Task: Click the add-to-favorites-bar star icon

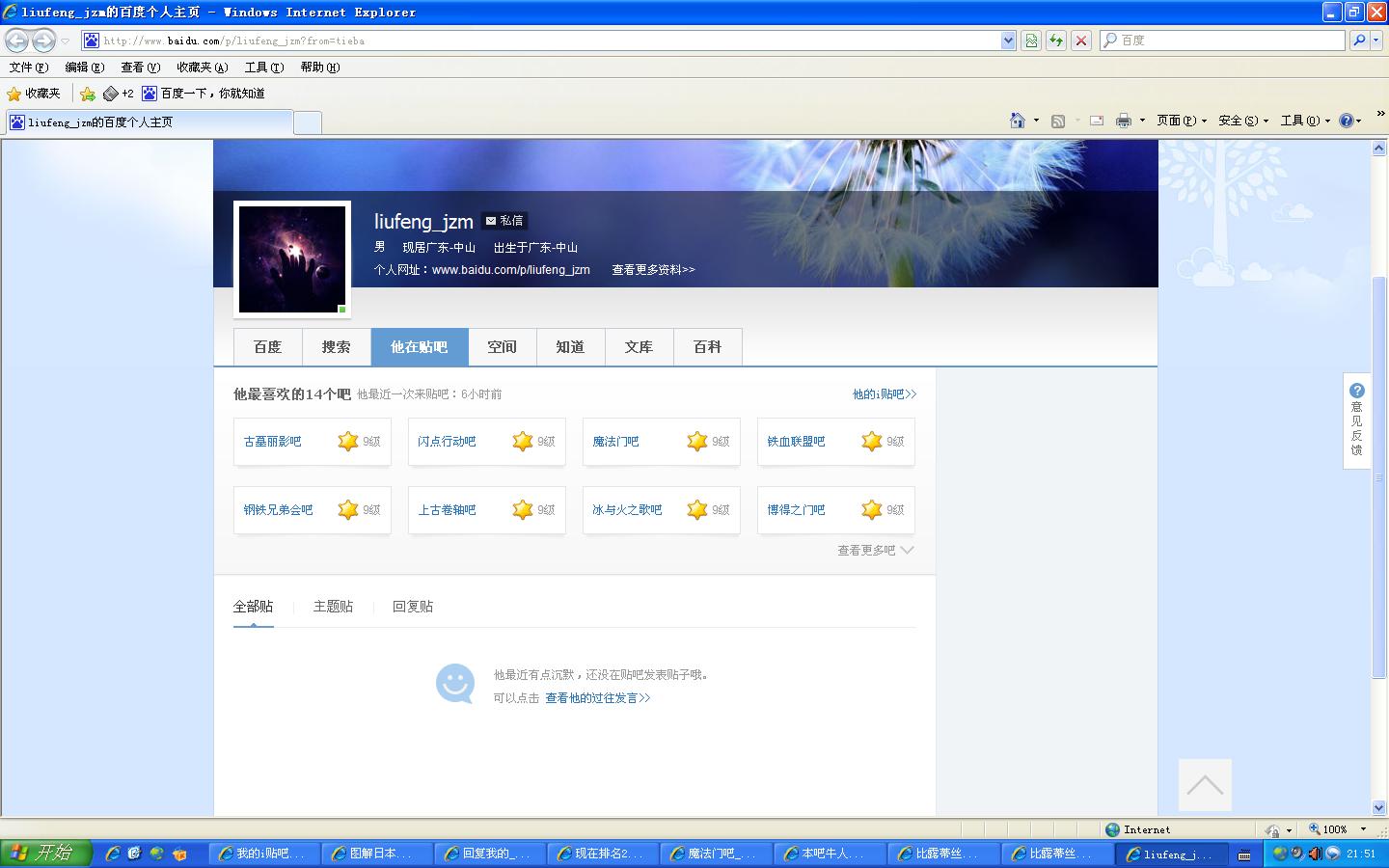Action: (x=88, y=94)
